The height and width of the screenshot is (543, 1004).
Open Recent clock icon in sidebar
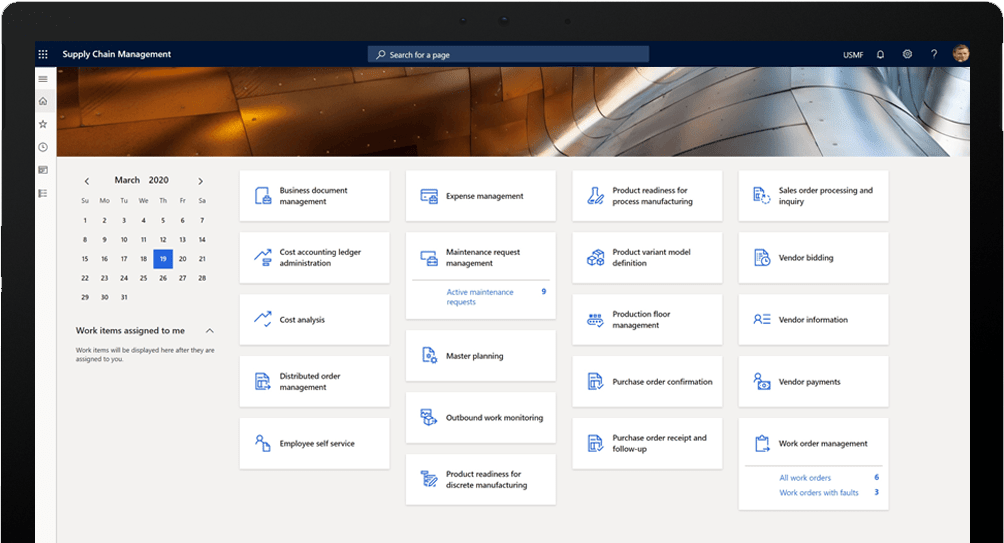(x=43, y=147)
